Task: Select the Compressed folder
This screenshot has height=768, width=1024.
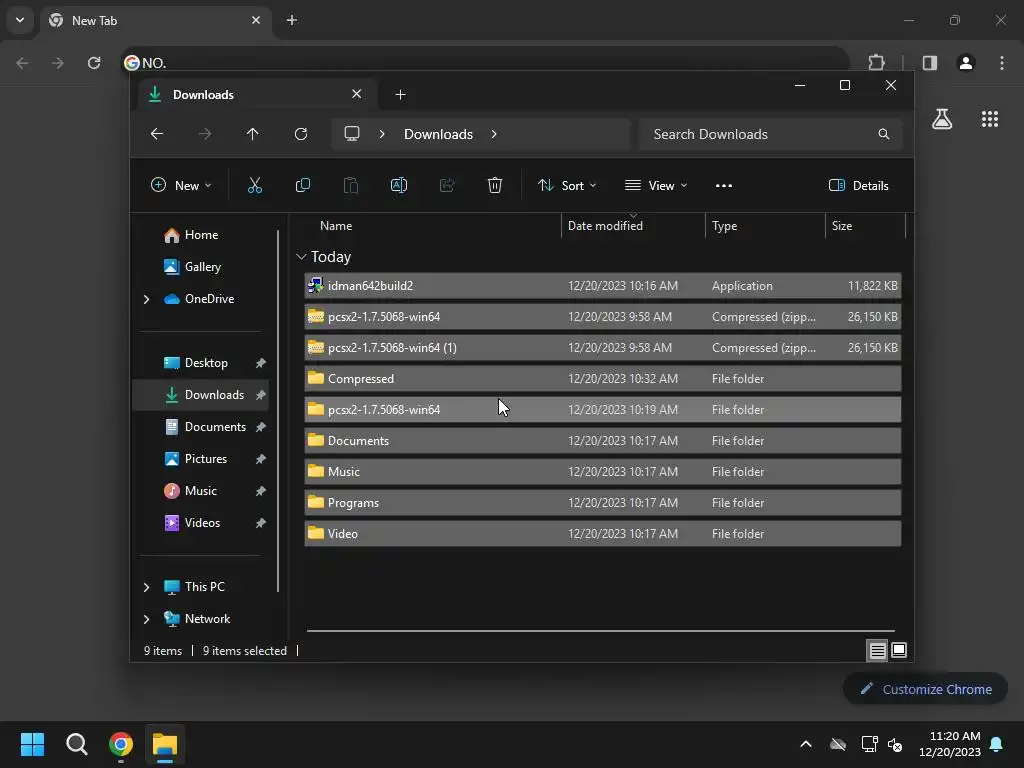Action: tap(602, 379)
